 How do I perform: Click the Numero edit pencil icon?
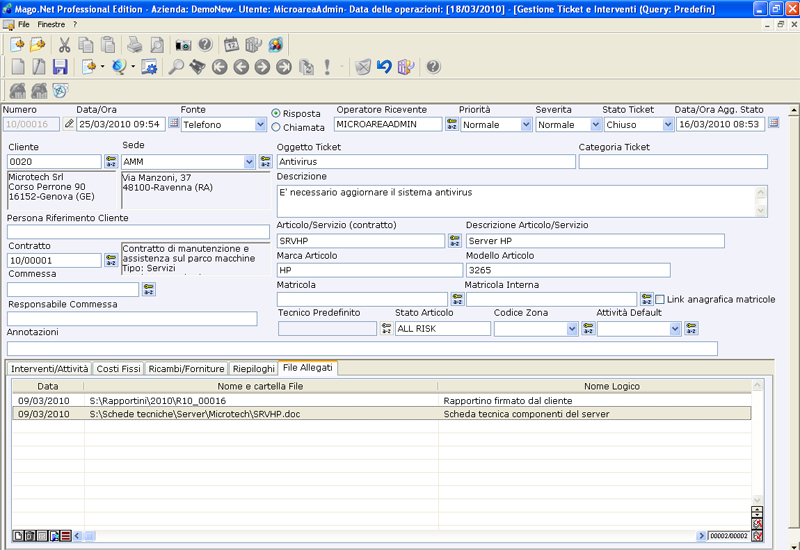click(x=69, y=124)
